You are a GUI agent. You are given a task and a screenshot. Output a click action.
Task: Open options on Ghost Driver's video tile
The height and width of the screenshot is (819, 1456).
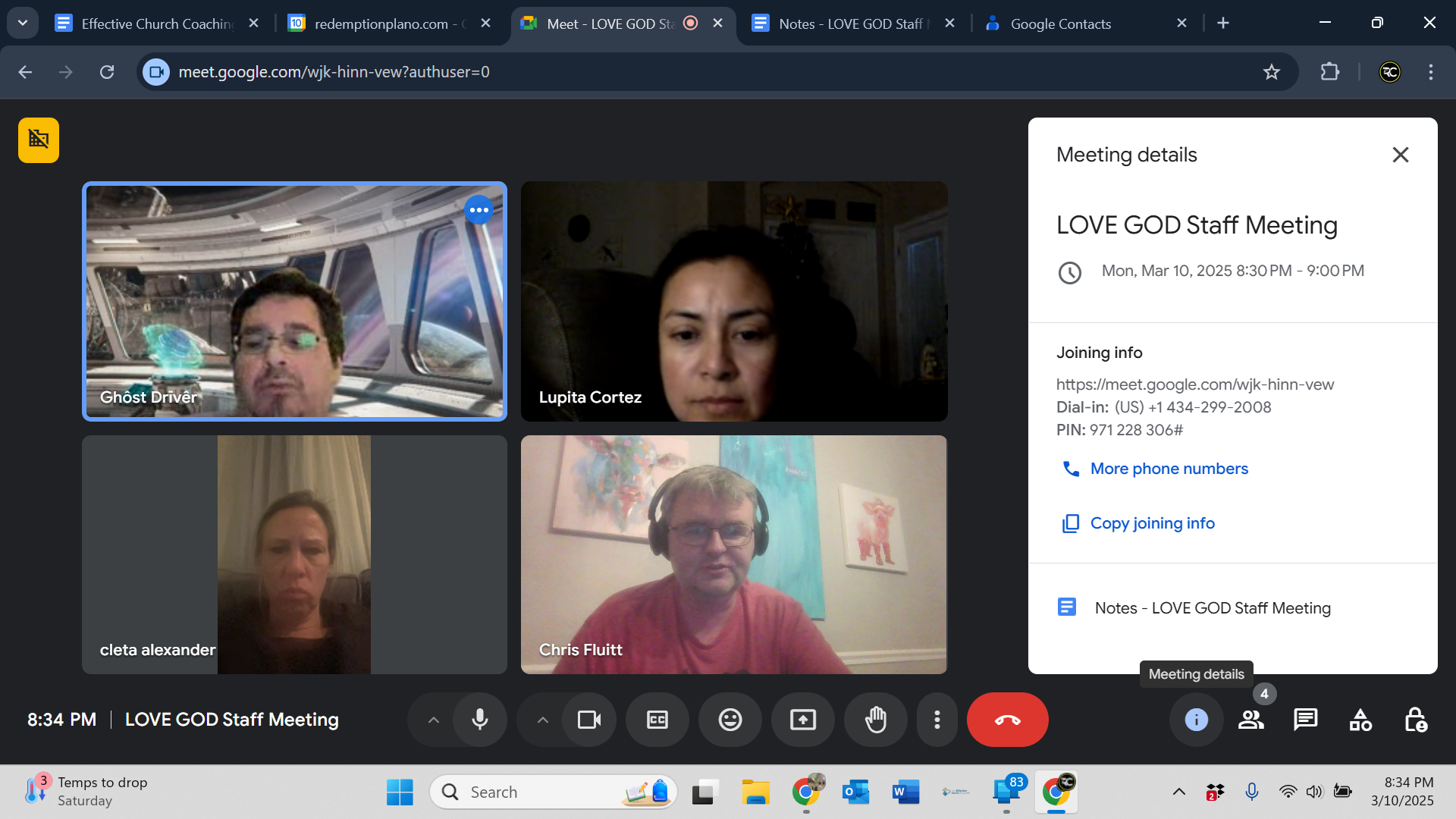[479, 210]
